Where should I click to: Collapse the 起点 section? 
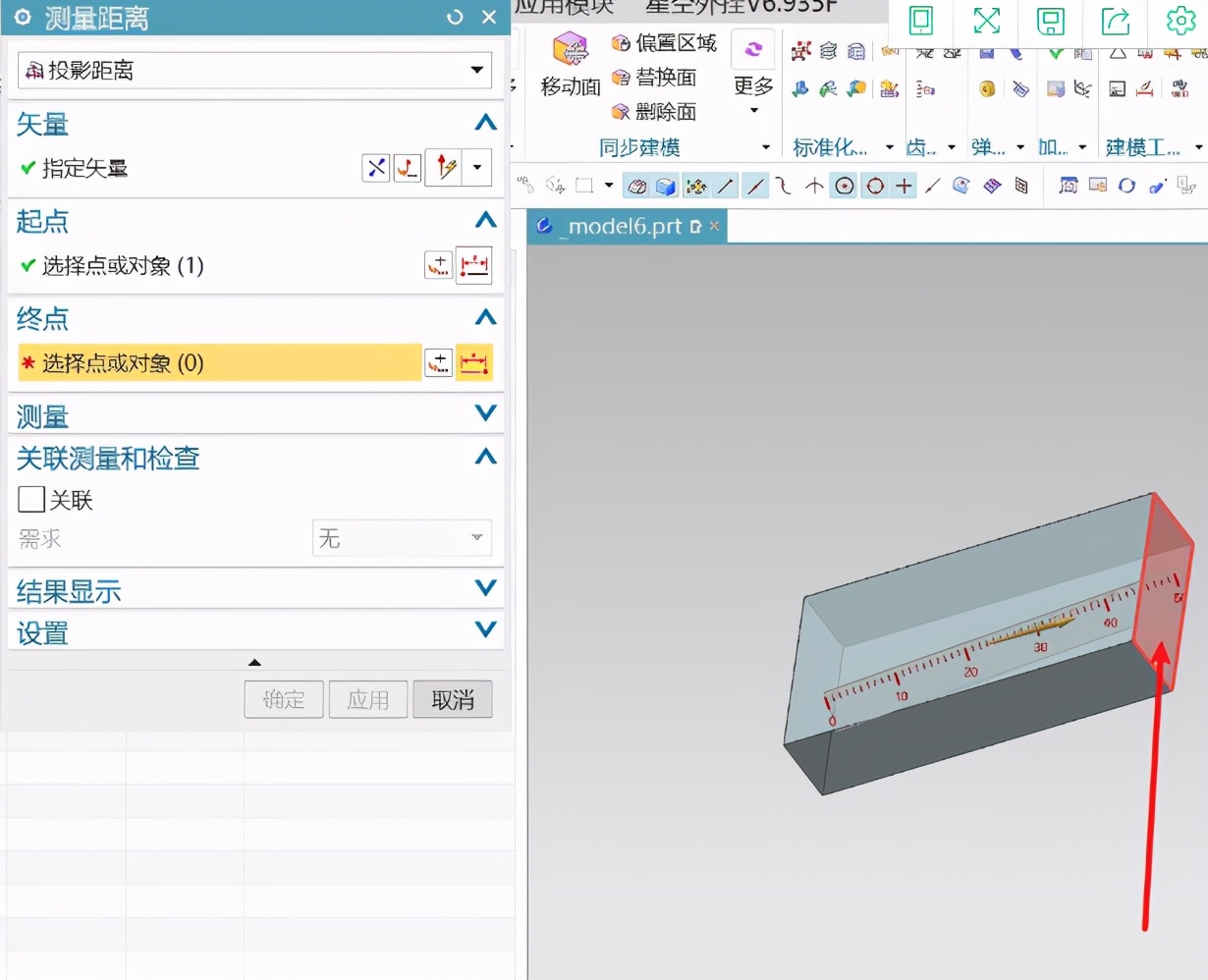point(485,220)
